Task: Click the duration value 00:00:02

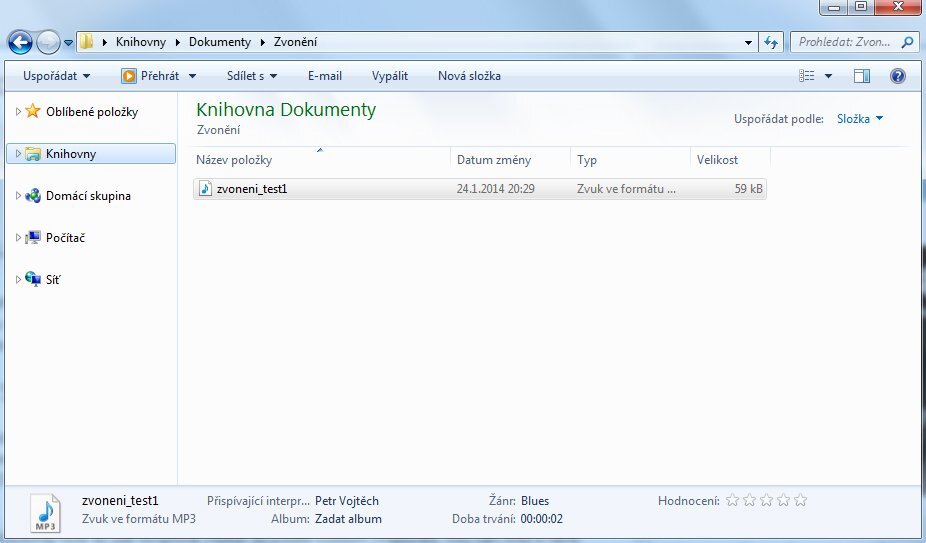Action: pos(542,519)
